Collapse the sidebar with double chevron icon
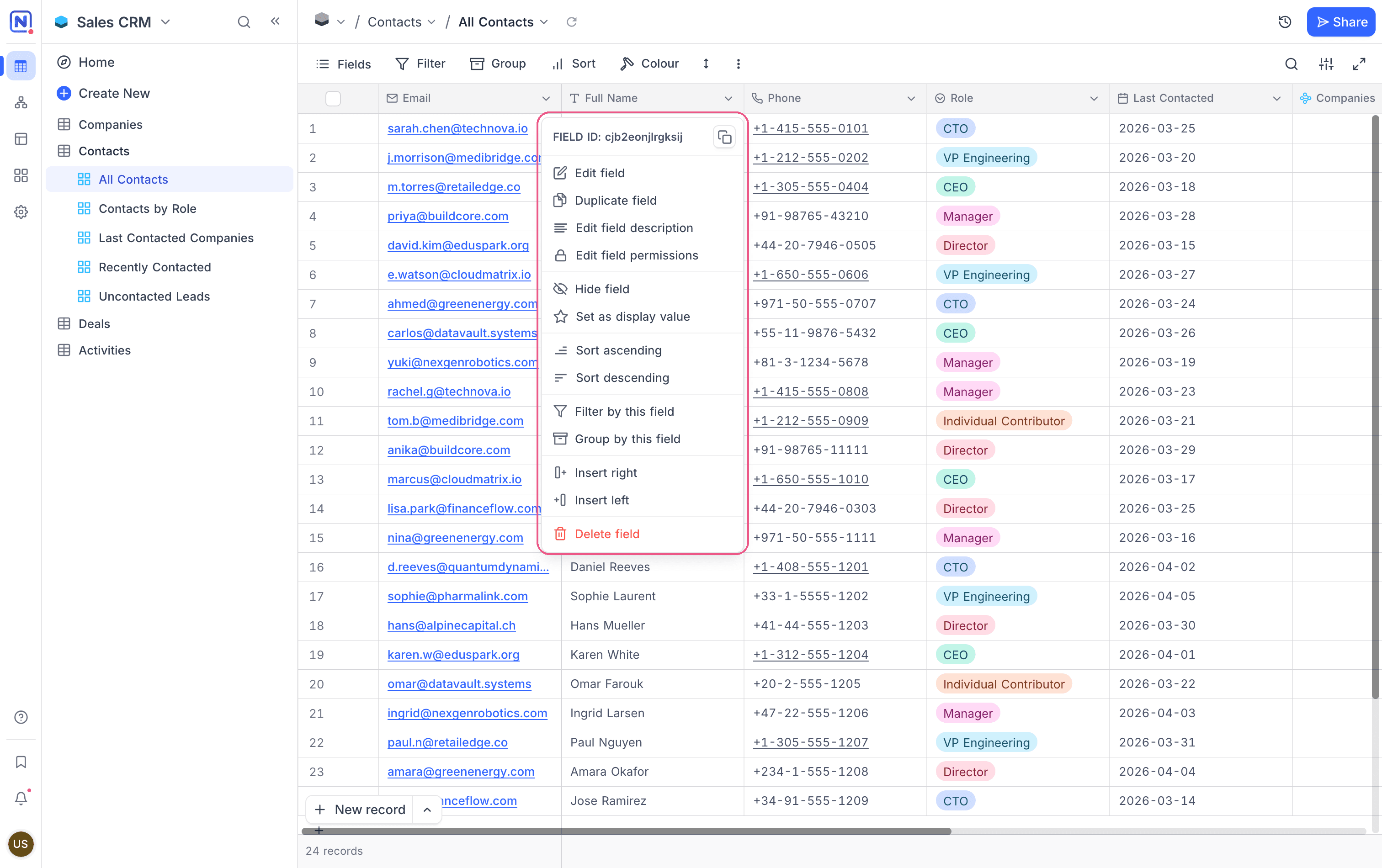 tap(276, 21)
